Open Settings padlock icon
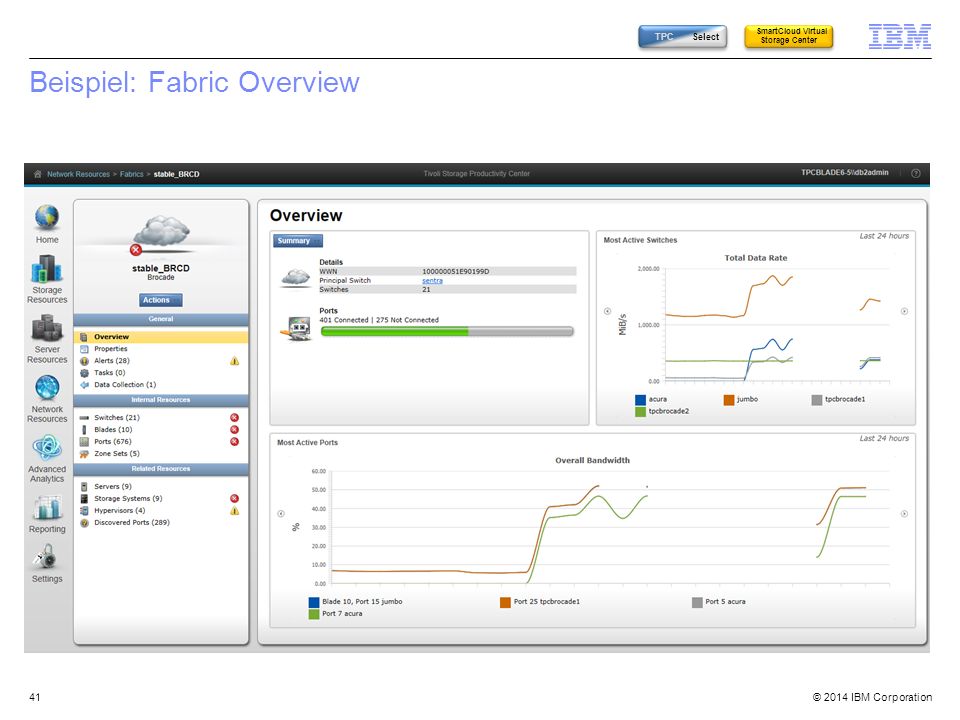The image size is (960, 720). pyautogui.click(x=46, y=557)
